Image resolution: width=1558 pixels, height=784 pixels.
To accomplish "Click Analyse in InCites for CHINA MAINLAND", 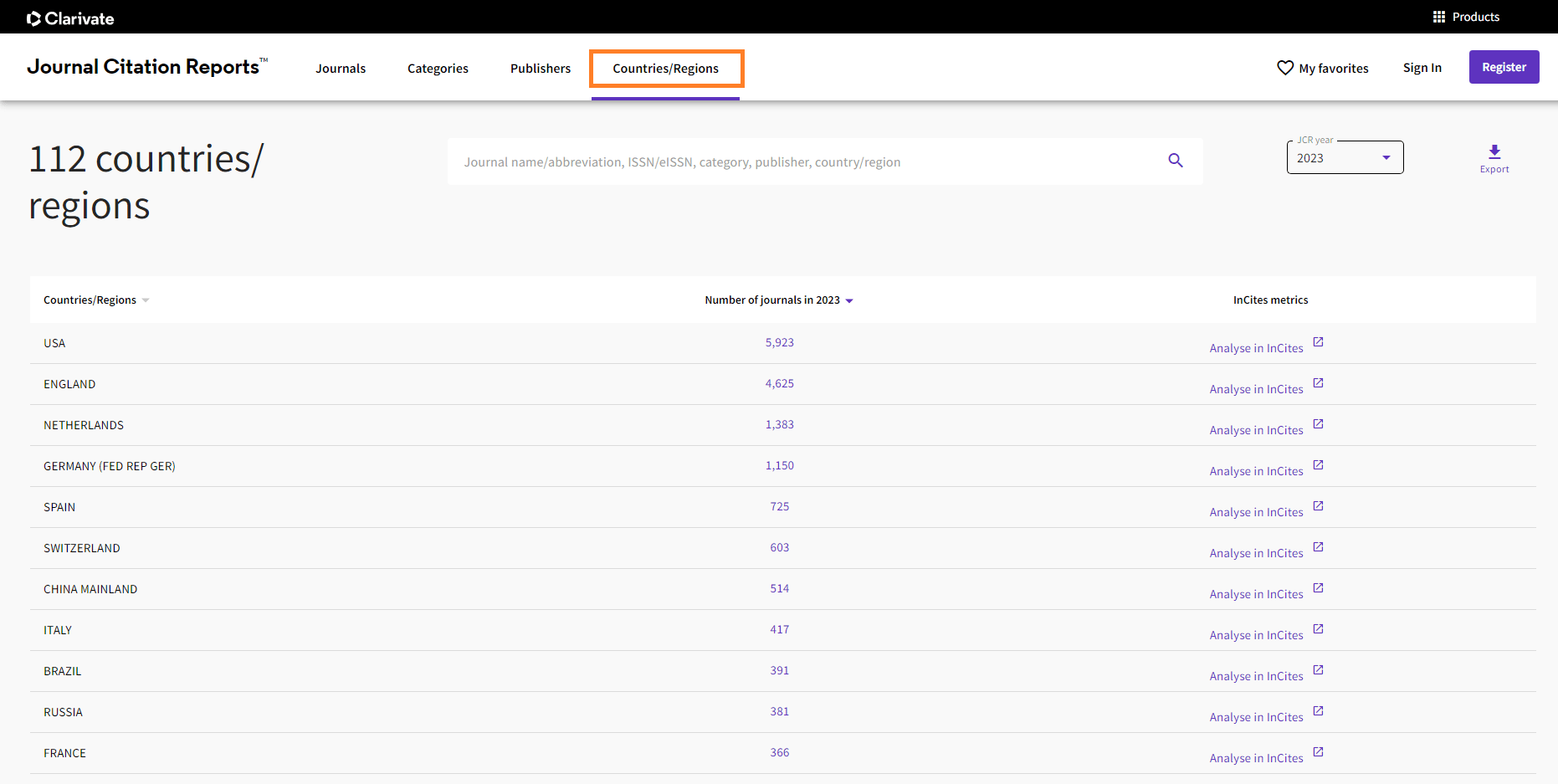I will pyautogui.click(x=1256, y=594).
